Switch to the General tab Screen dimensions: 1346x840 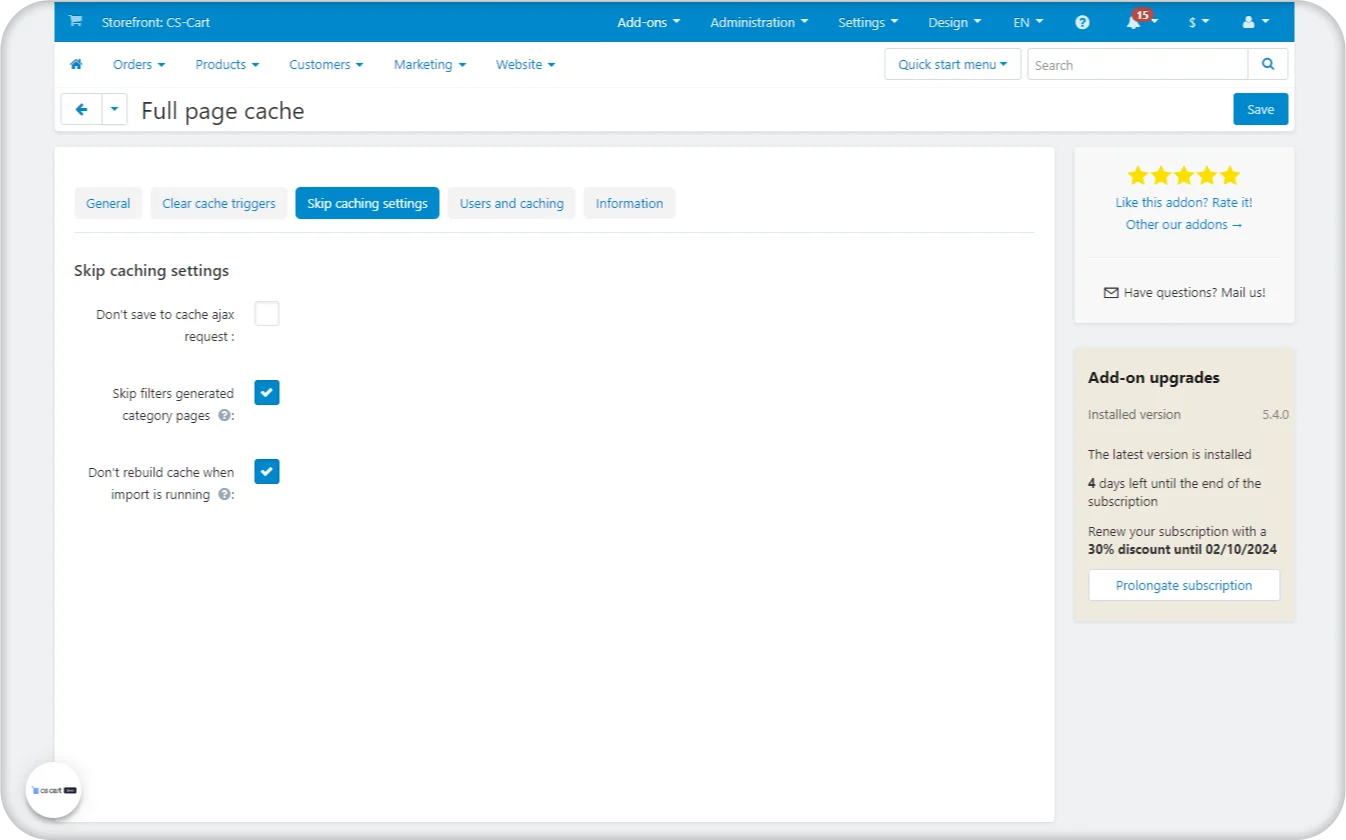[108, 203]
